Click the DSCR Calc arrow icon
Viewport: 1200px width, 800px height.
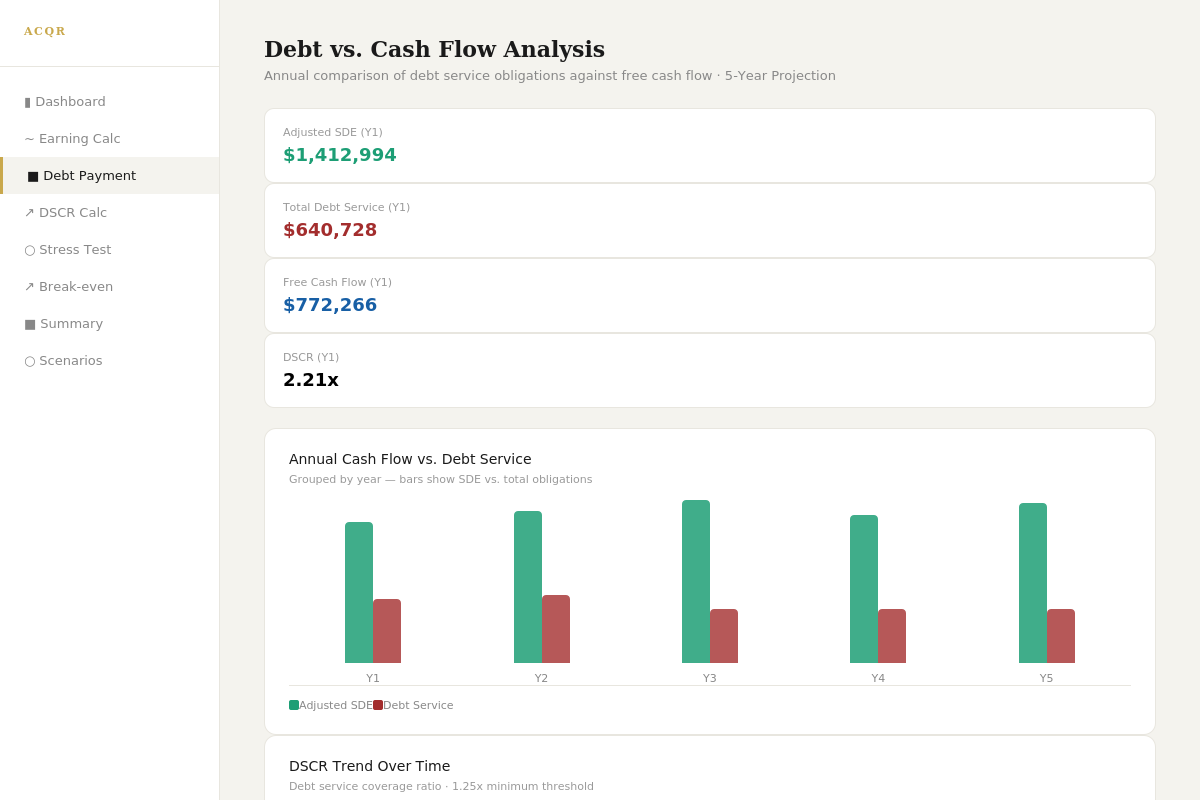(x=29, y=213)
